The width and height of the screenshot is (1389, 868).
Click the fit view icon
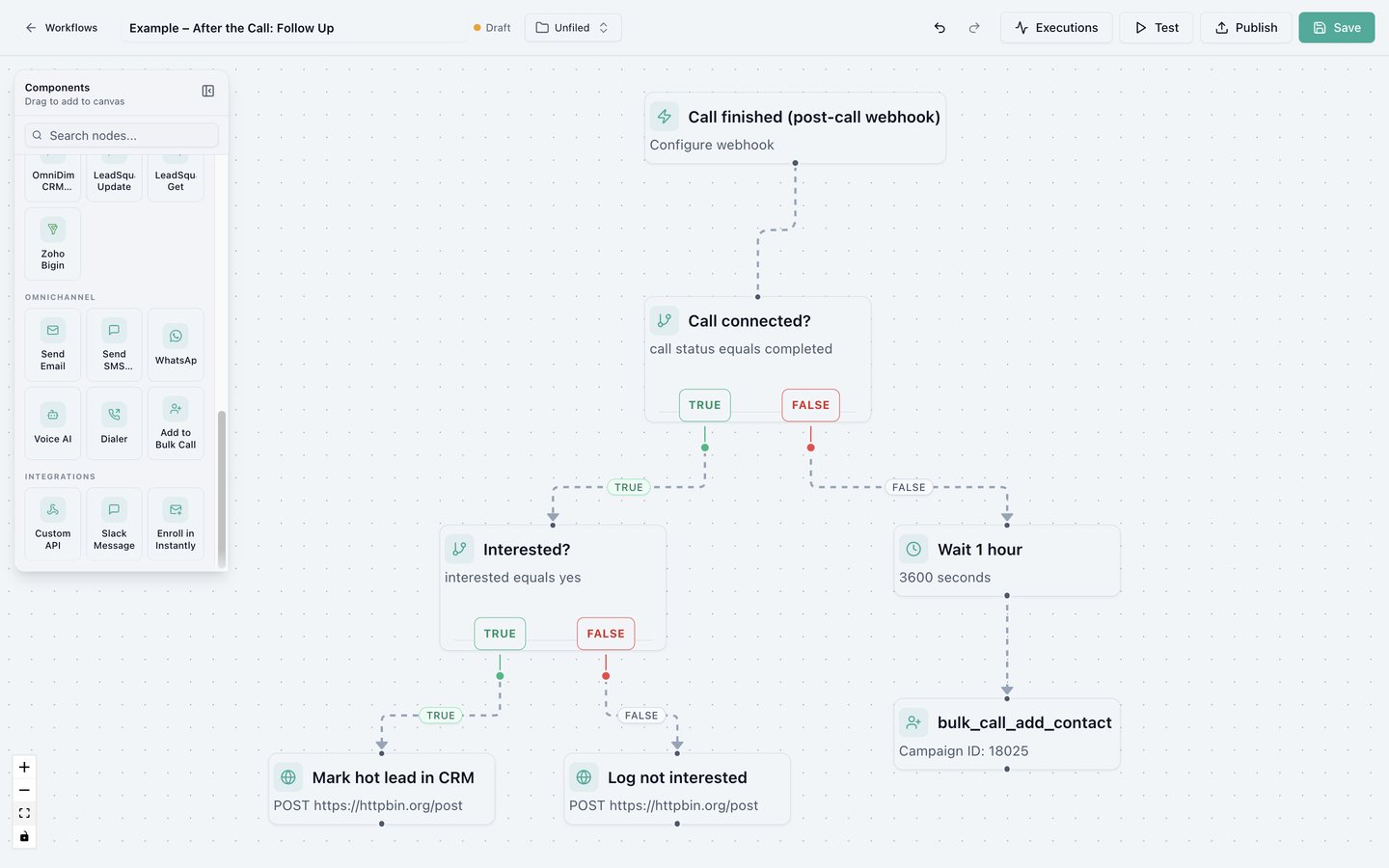point(24,813)
